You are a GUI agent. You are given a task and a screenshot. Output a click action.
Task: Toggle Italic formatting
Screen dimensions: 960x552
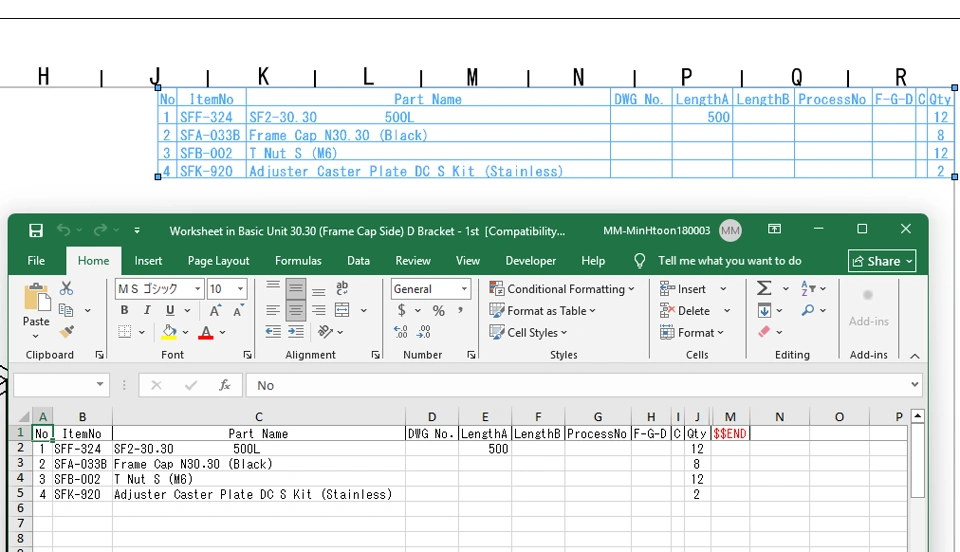click(147, 310)
